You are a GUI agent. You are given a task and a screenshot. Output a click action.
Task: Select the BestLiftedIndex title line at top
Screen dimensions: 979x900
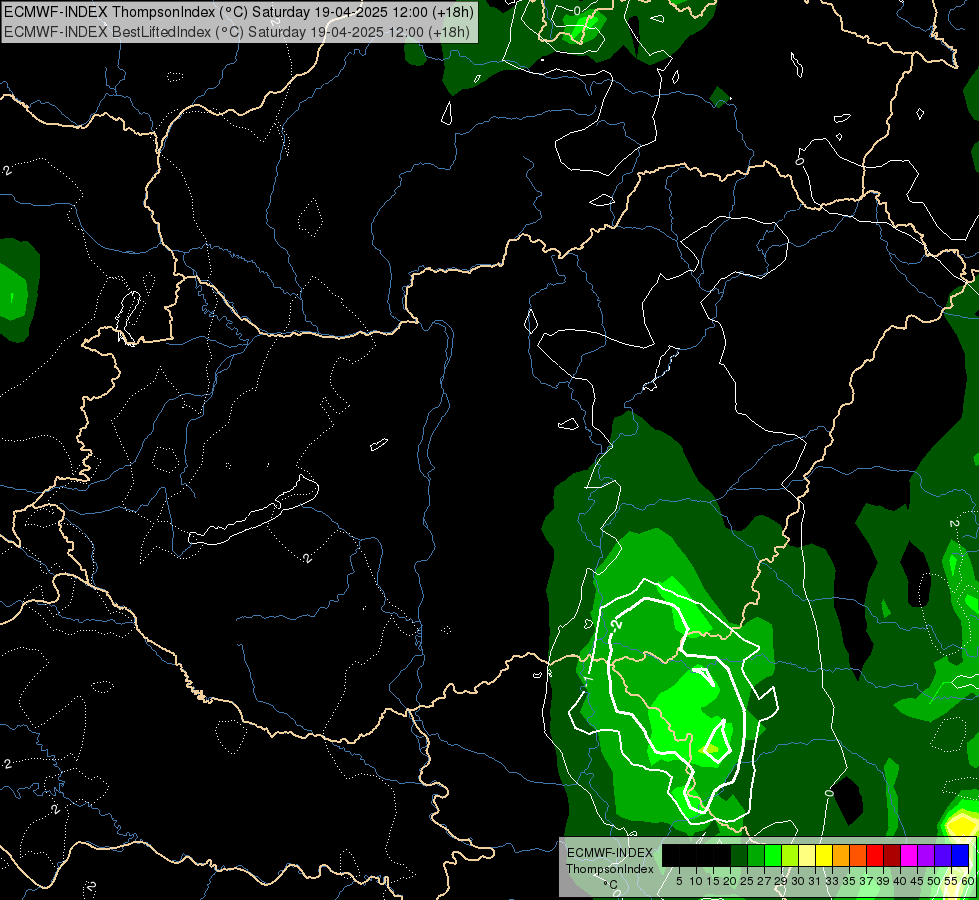(237, 31)
